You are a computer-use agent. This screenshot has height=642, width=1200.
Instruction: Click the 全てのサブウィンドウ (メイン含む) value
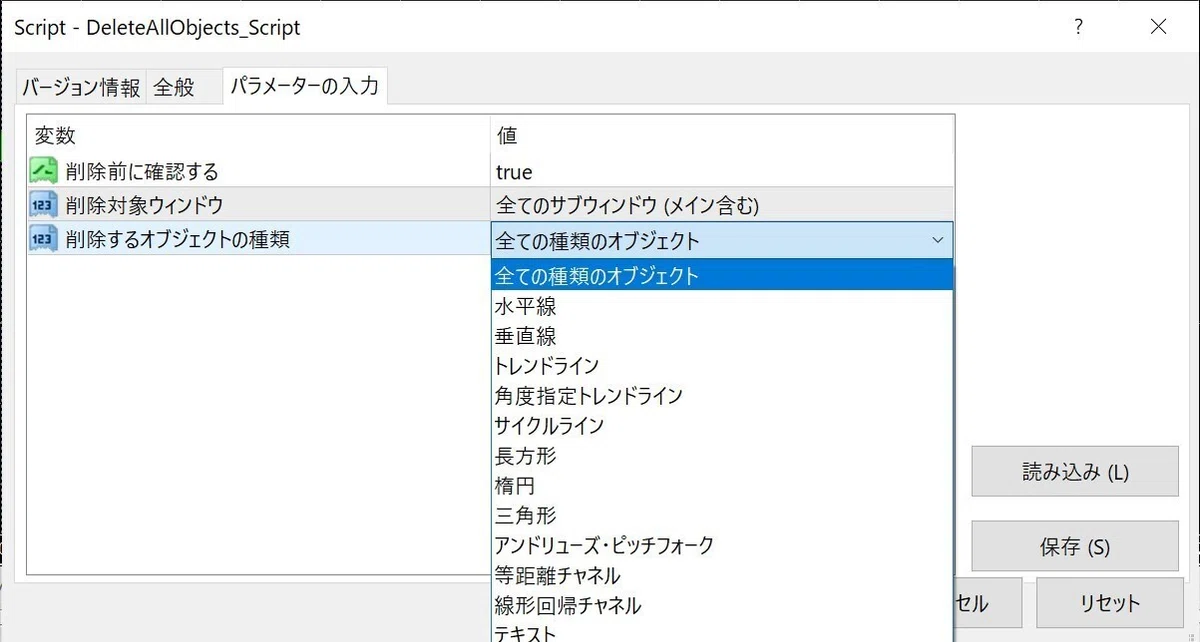[x=722, y=206]
